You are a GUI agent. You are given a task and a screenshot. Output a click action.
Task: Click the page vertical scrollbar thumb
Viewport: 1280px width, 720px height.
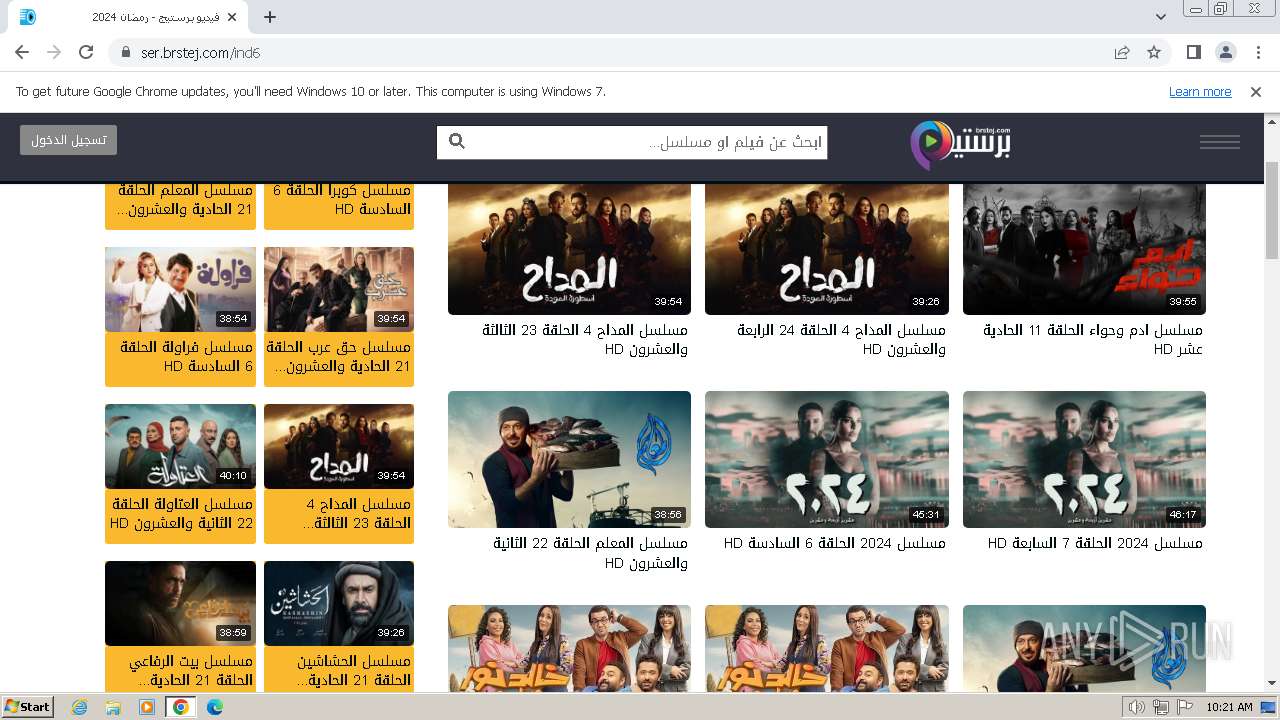pyautogui.click(x=1272, y=210)
